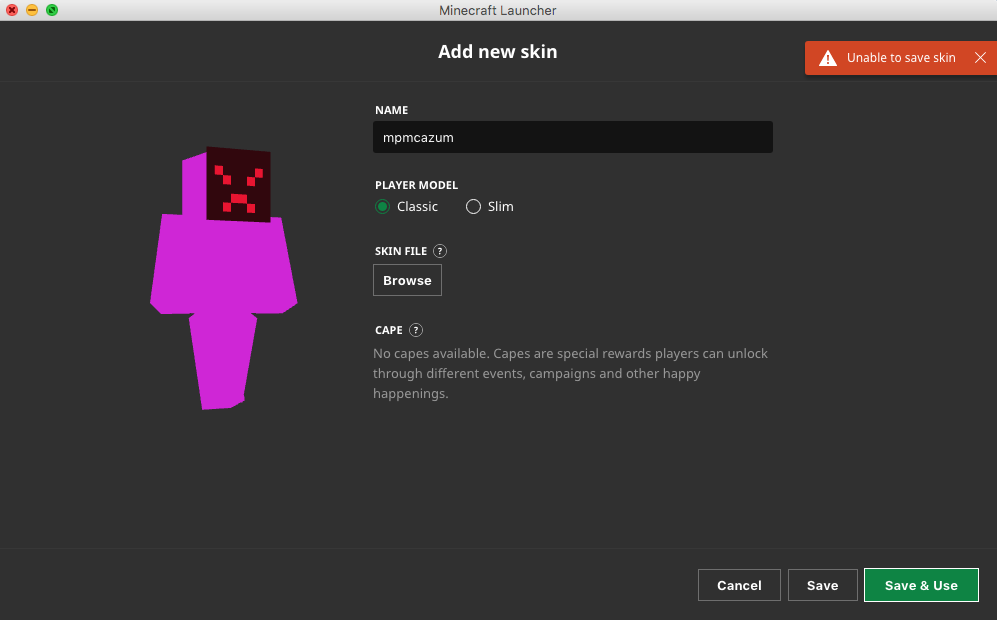Click the no capes available description text

tap(570, 374)
